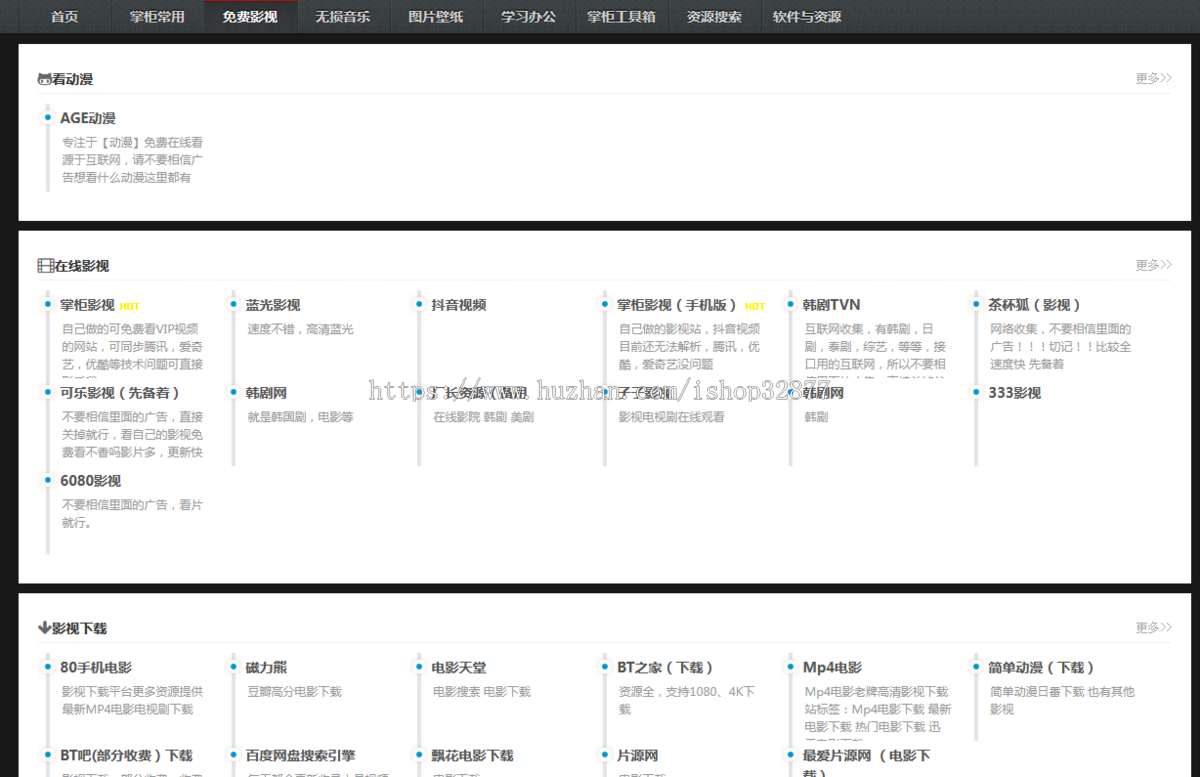Open the 80手机电影 download link
The width and height of the screenshot is (1200, 777).
point(96,667)
